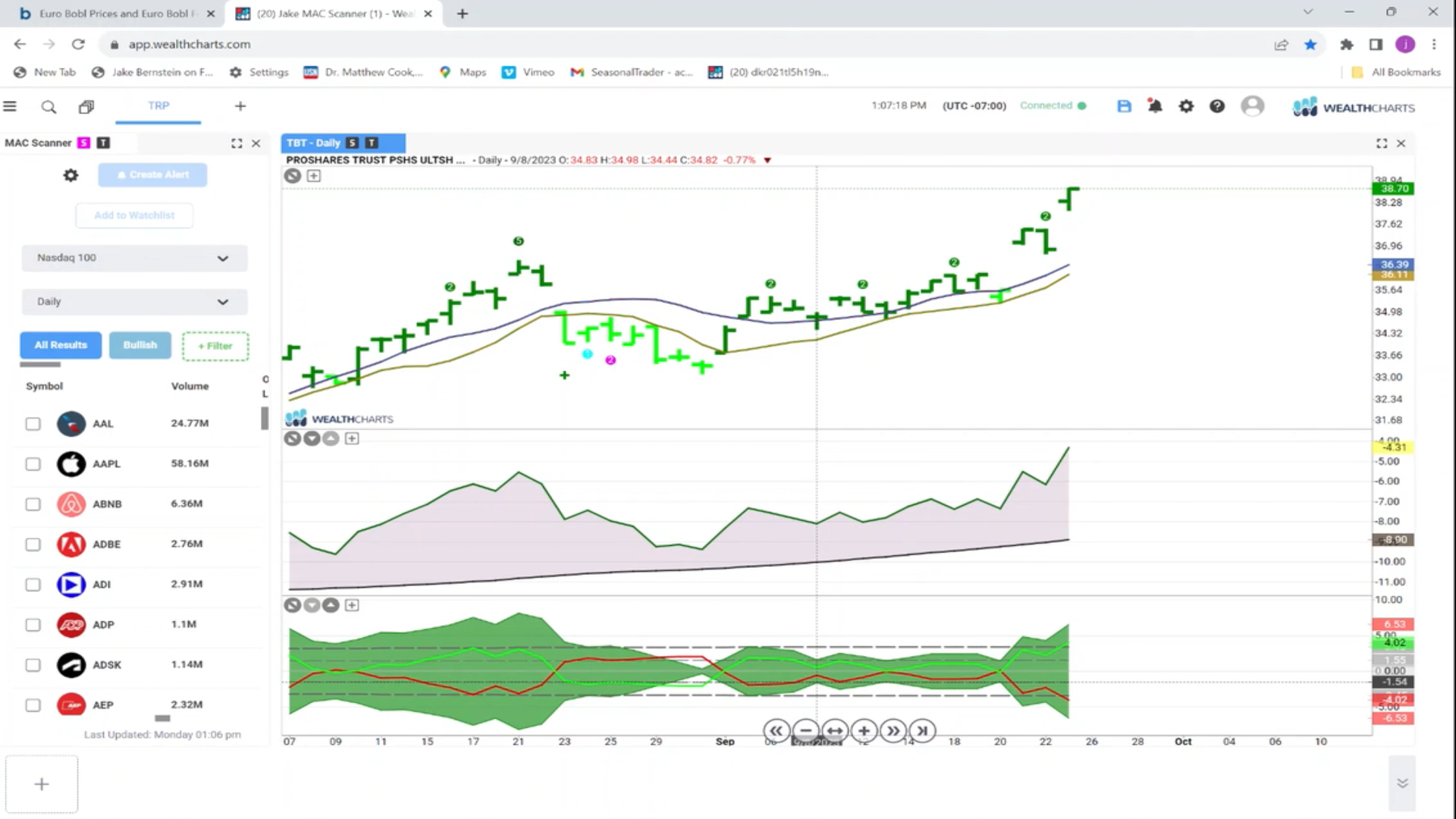Select the TBT - Daily chart tab

point(344,143)
